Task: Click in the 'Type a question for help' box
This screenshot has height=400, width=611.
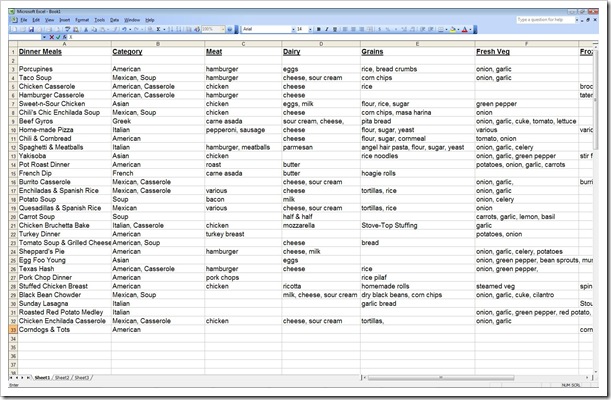Action: (x=546, y=19)
